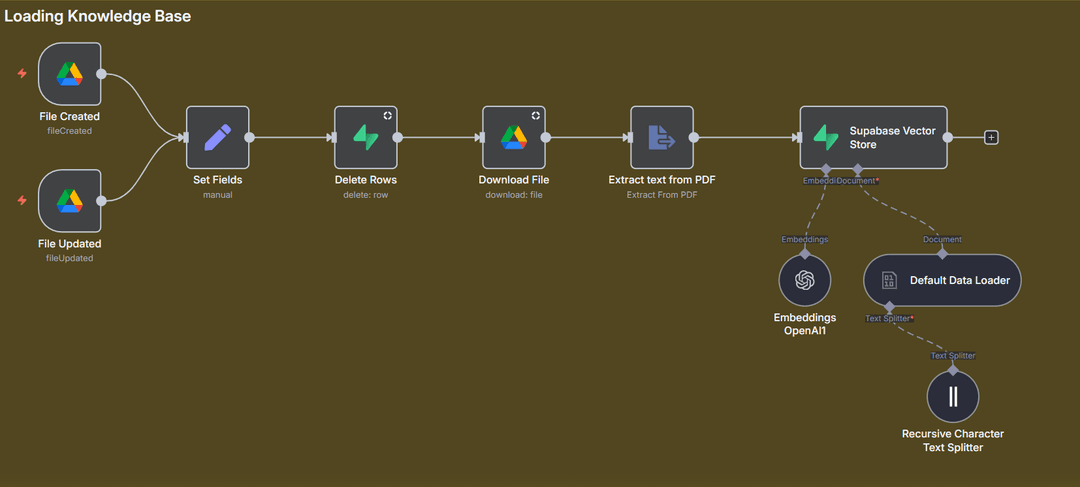Open the Download File Google Drive node
This screenshot has width=1080, height=487.
click(513, 138)
